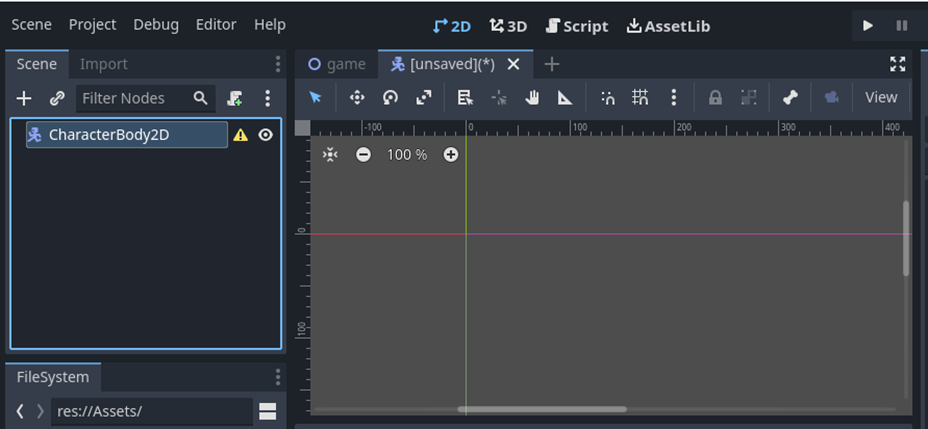Open the Script workspace
The image size is (928, 429).
click(576, 26)
